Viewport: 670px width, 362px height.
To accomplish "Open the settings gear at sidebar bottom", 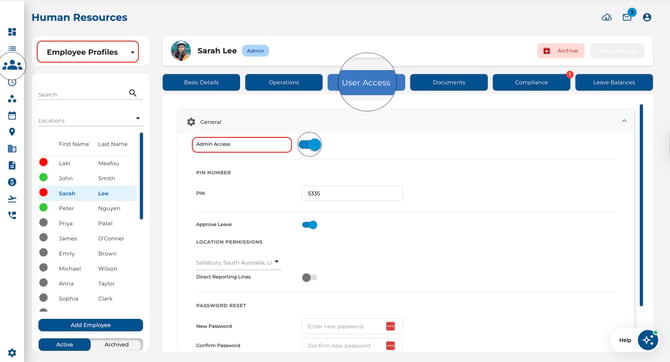I will click(12, 353).
